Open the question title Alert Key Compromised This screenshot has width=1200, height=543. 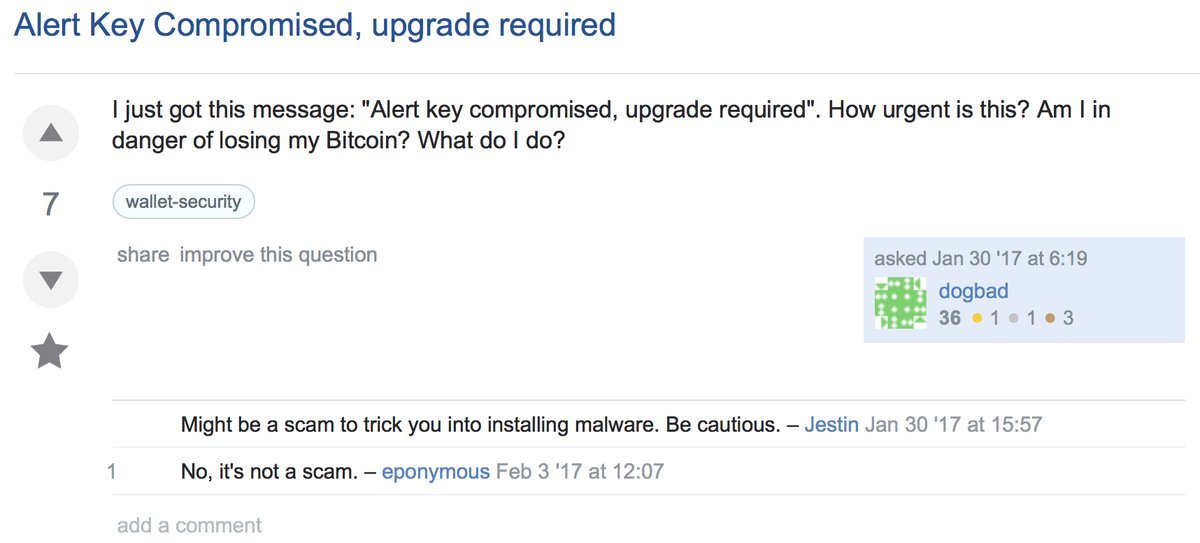coord(315,25)
